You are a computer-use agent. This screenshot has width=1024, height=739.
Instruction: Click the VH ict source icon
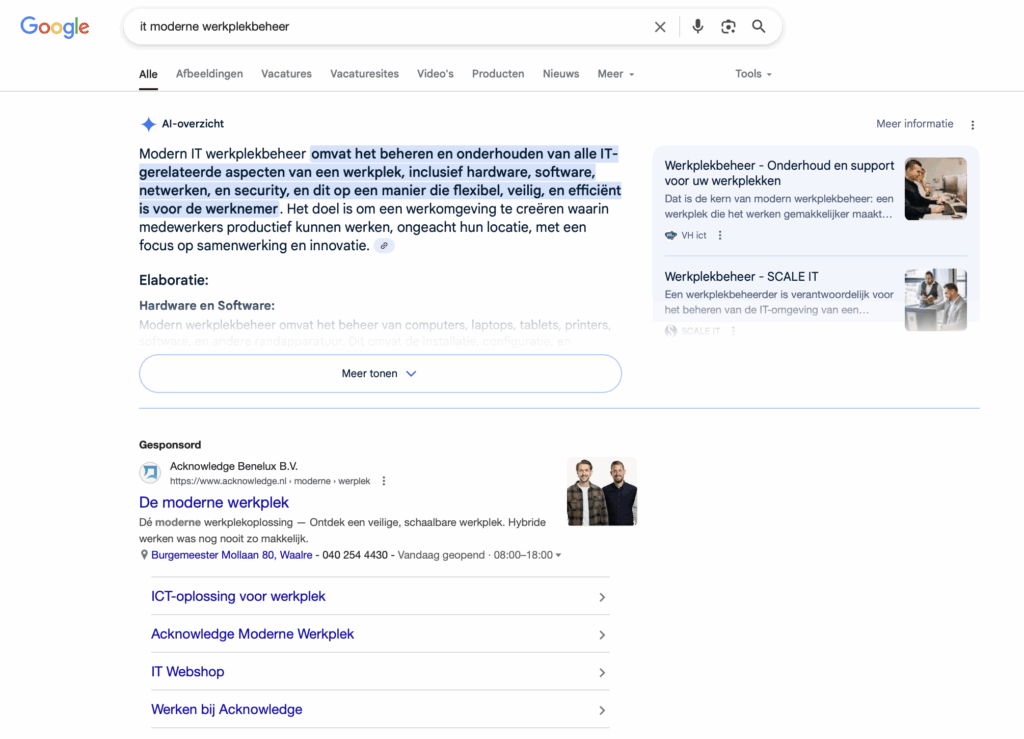[671, 236]
